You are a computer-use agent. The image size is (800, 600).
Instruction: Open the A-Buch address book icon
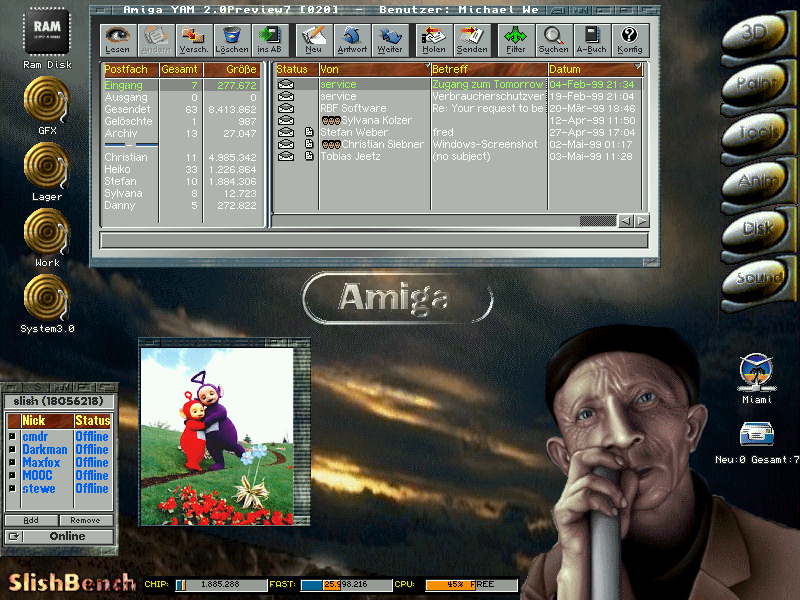[x=593, y=39]
